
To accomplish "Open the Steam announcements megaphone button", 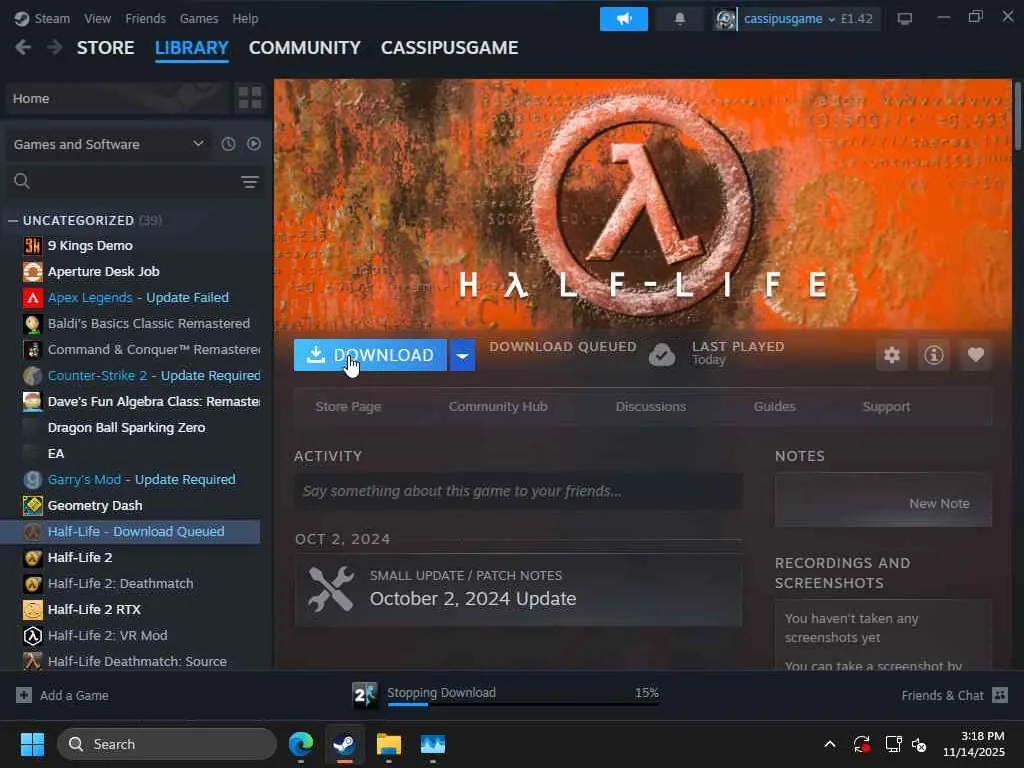I will 624,19.
